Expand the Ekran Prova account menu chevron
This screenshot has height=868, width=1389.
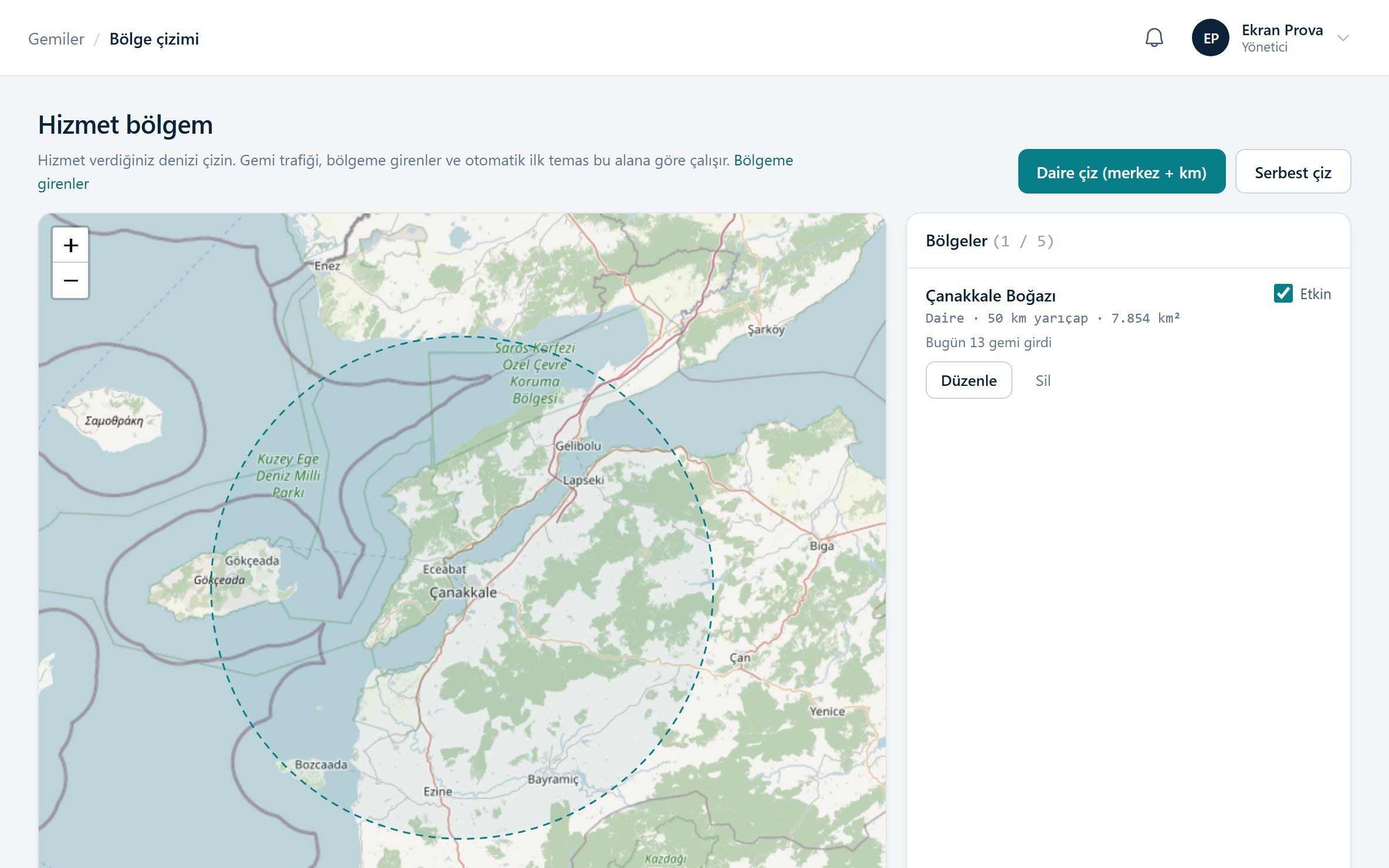(x=1343, y=38)
